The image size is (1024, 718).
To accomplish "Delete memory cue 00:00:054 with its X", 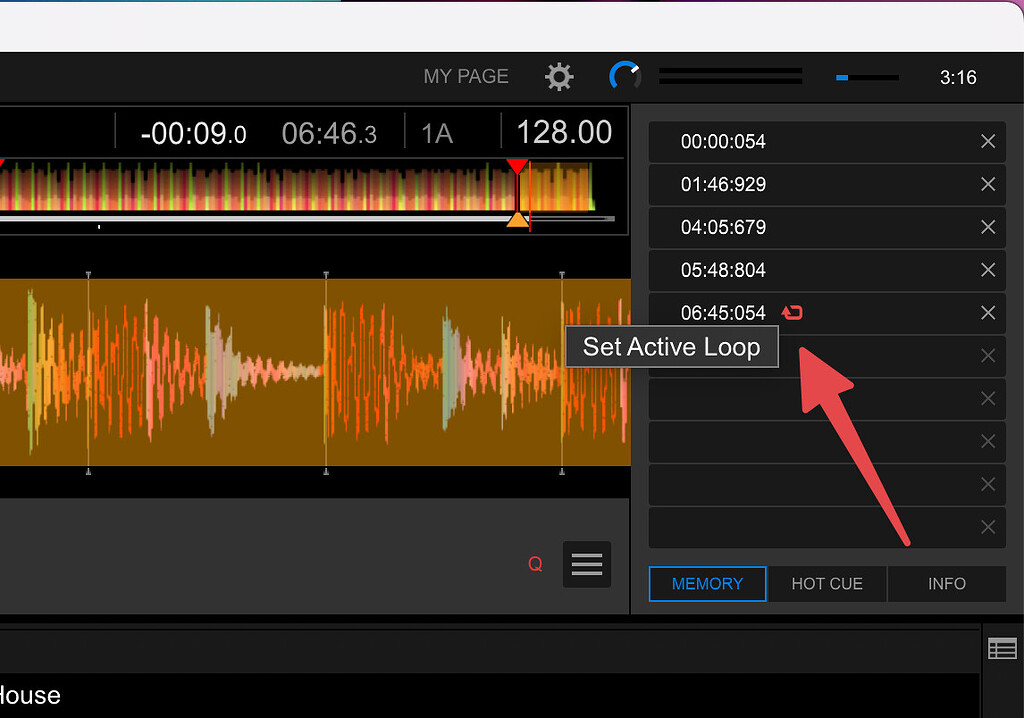I will (x=987, y=141).
